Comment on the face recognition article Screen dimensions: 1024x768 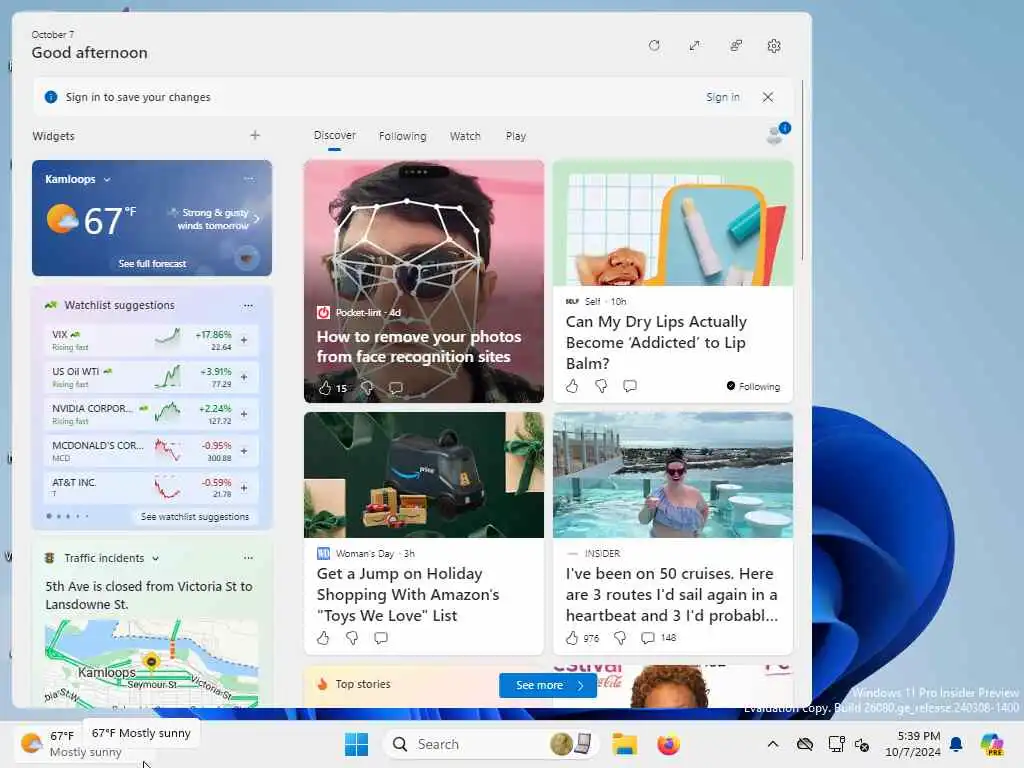pos(396,388)
